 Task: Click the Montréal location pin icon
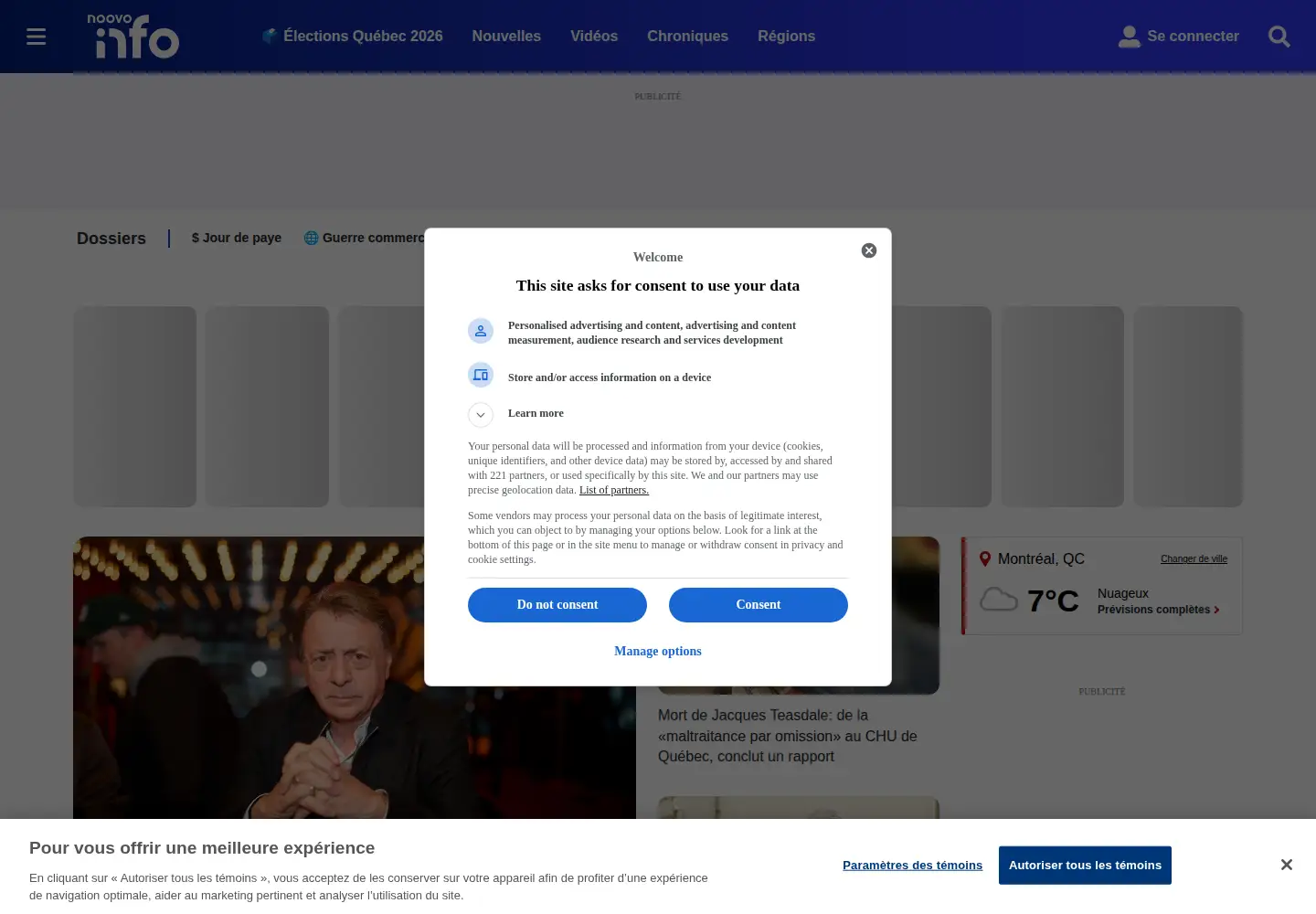point(985,559)
